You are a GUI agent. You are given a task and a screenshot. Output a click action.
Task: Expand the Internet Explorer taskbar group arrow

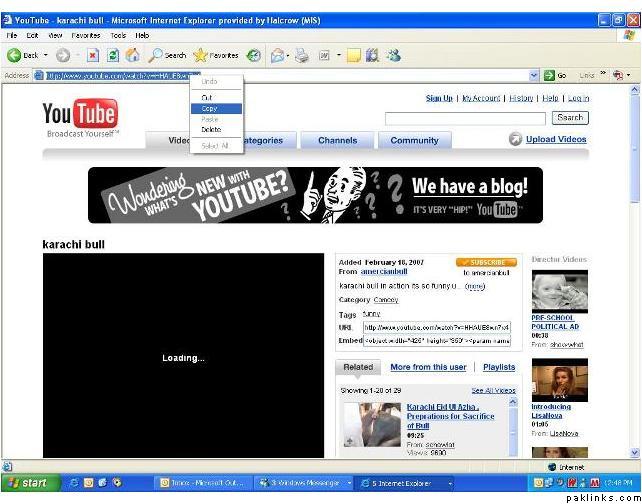coord(450,484)
